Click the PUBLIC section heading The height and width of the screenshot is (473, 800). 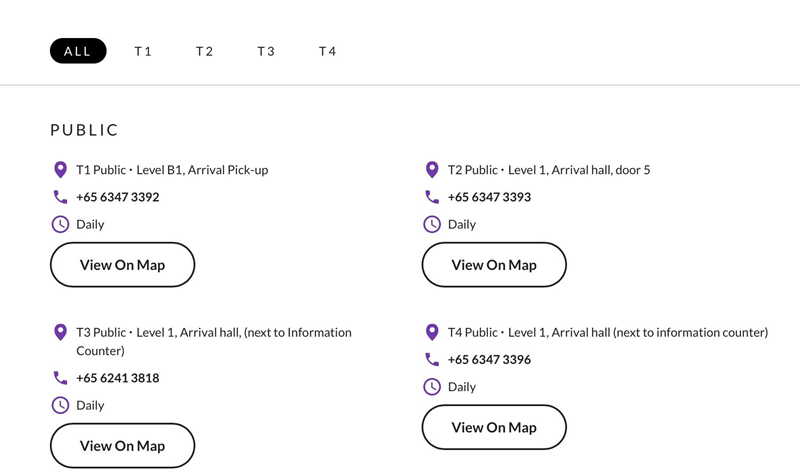[85, 130]
